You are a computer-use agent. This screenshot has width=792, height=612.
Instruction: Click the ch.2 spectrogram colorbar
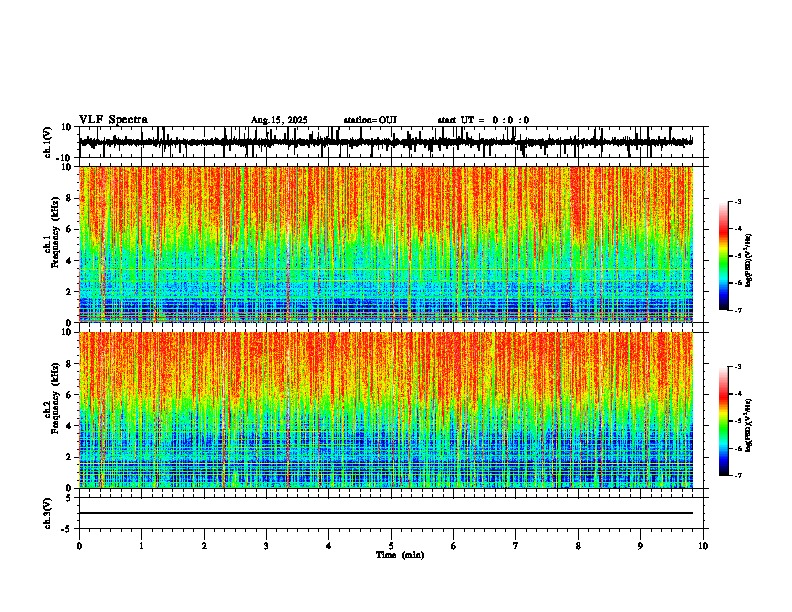tap(723, 421)
